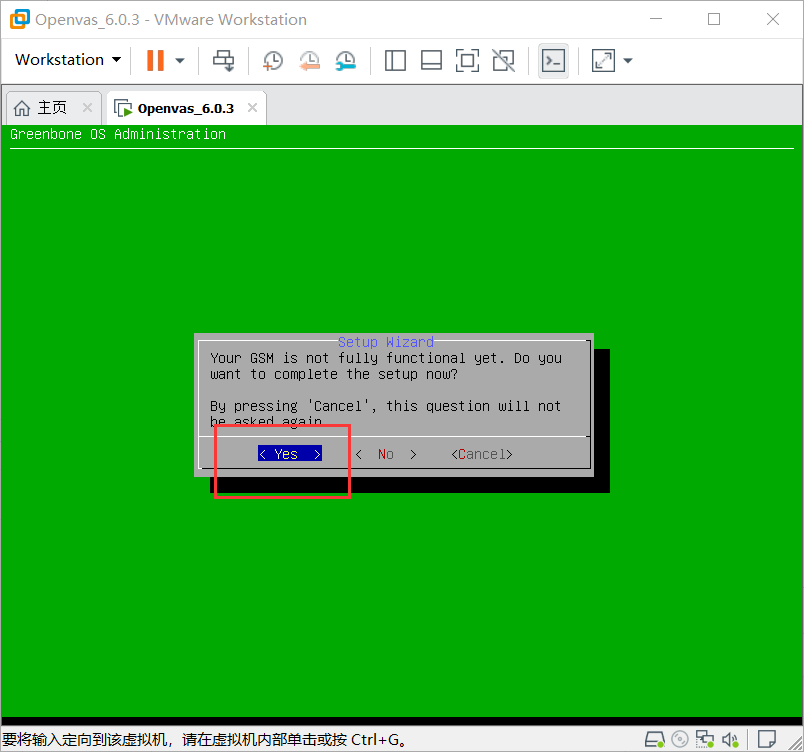Expand the power options dropdown arrow
The image size is (804, 752).
(x=180, y=60)
